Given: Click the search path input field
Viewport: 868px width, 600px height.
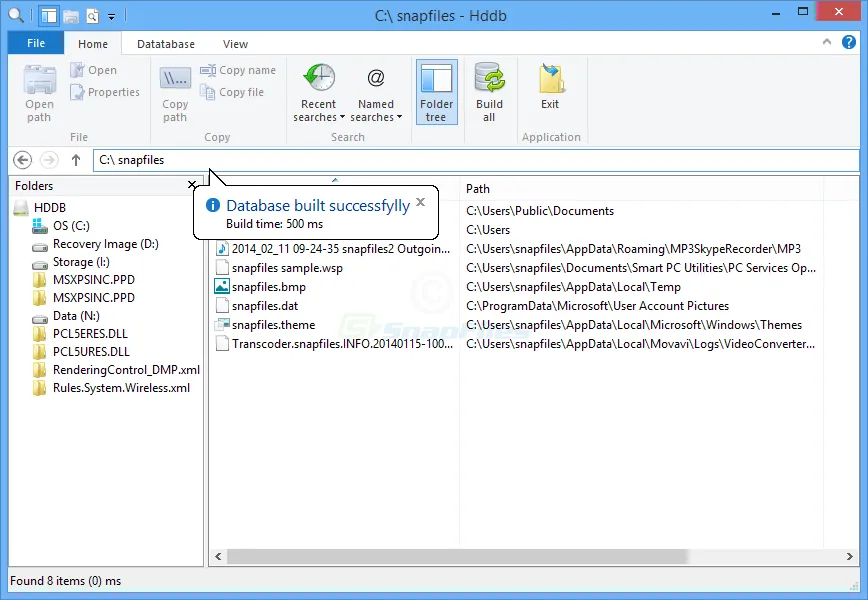Looking at the screenshot, I should click(x=476, y=160).
